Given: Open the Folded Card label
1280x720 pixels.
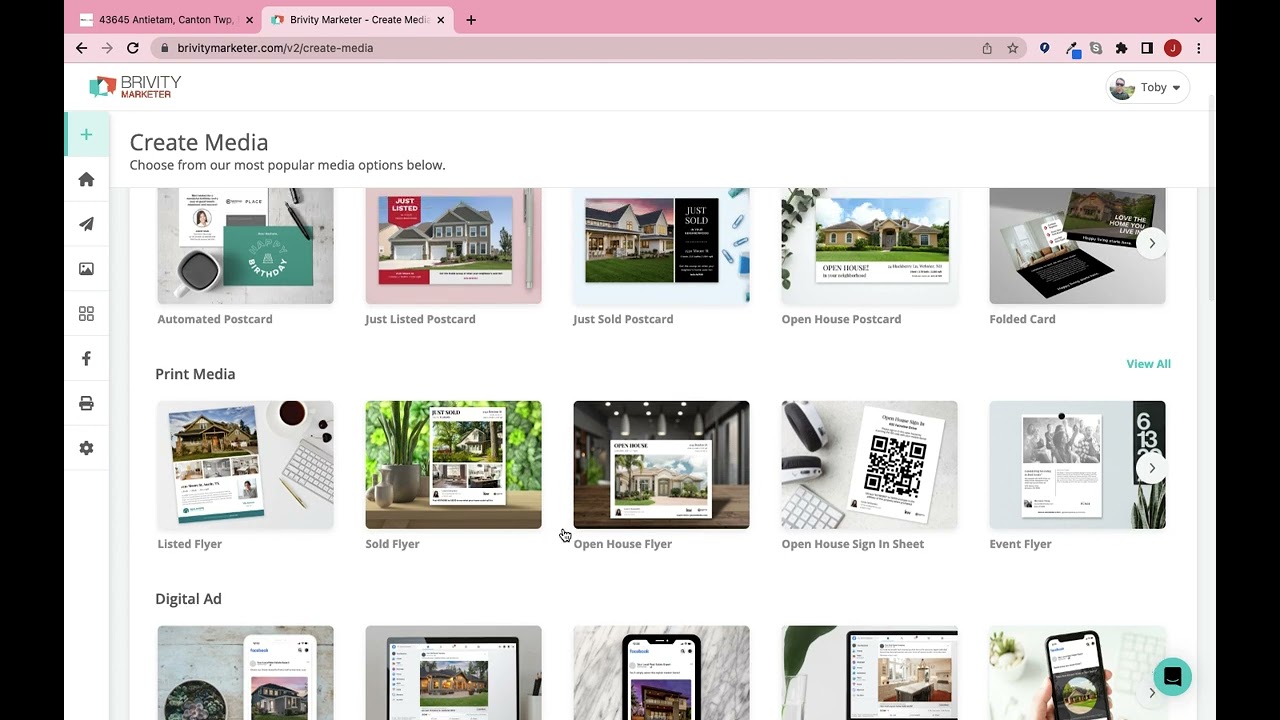Looking at the screenshot, I should [1022, 319].
